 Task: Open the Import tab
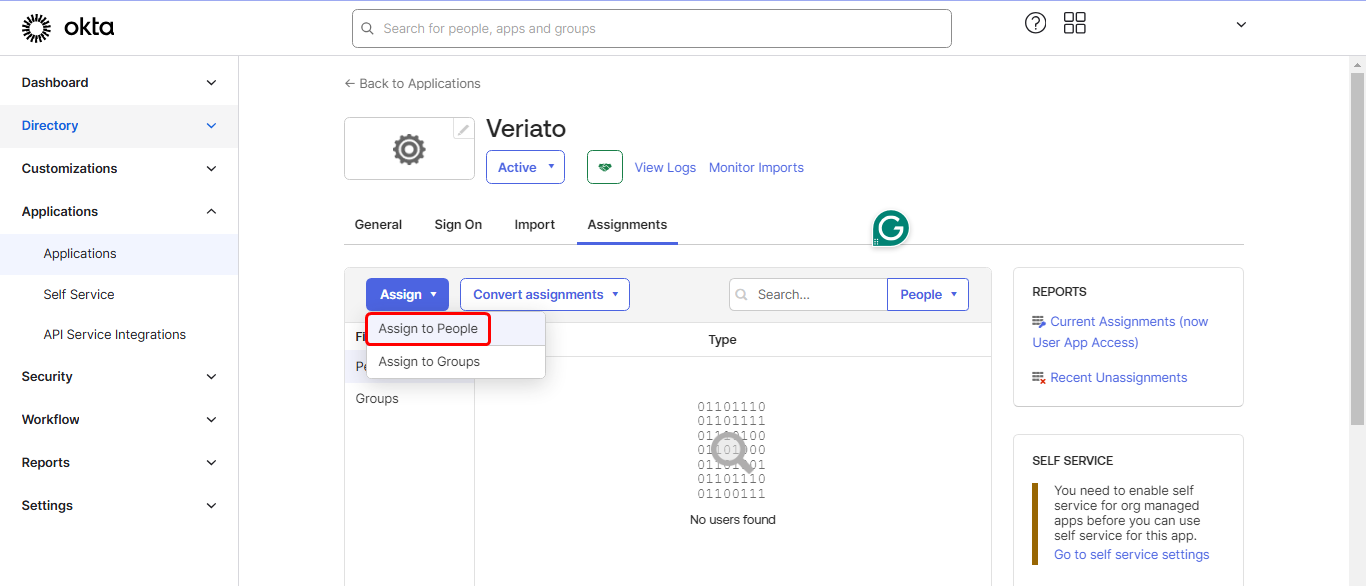[535, 225]
